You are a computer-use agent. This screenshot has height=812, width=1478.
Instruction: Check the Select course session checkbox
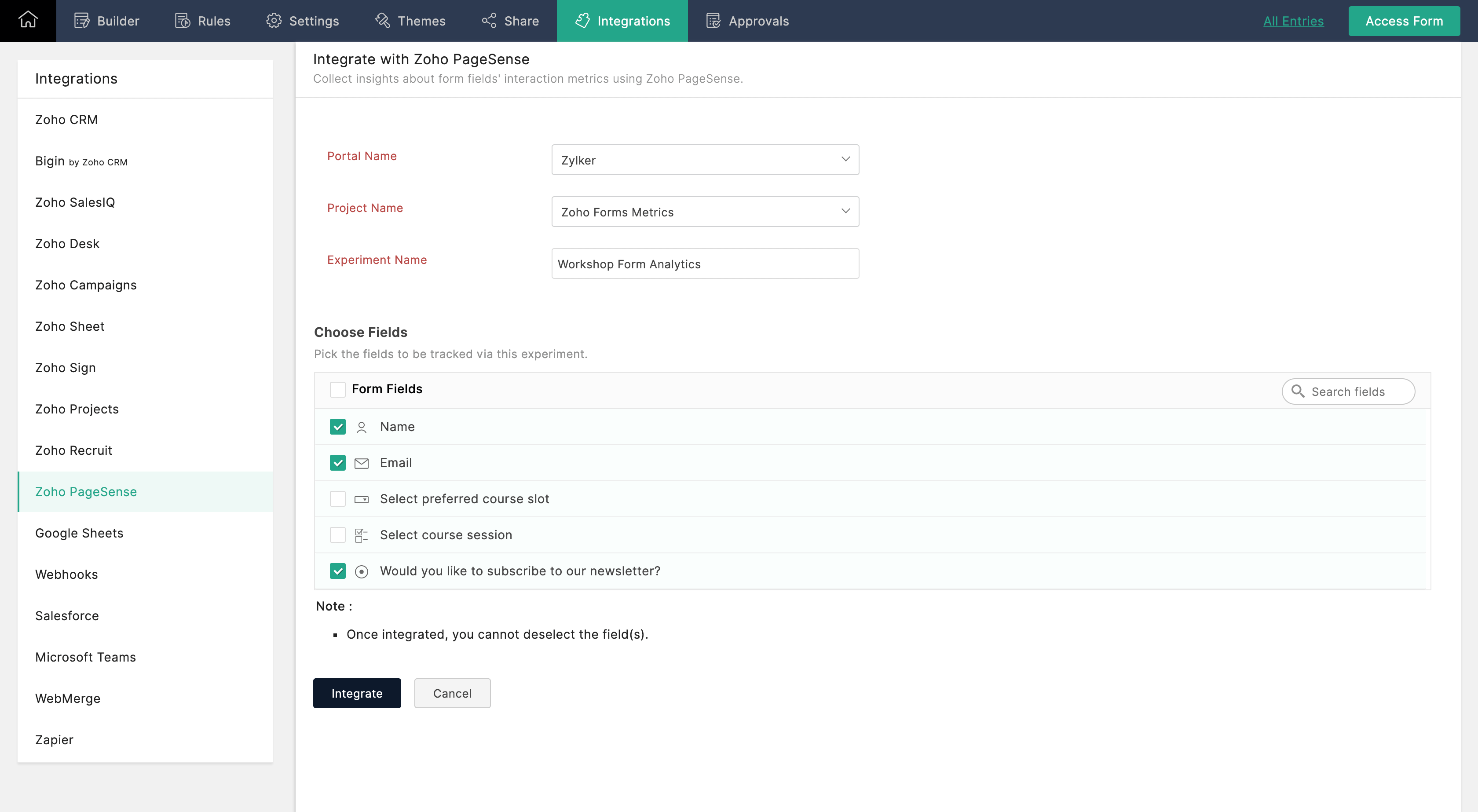[337, 535]
